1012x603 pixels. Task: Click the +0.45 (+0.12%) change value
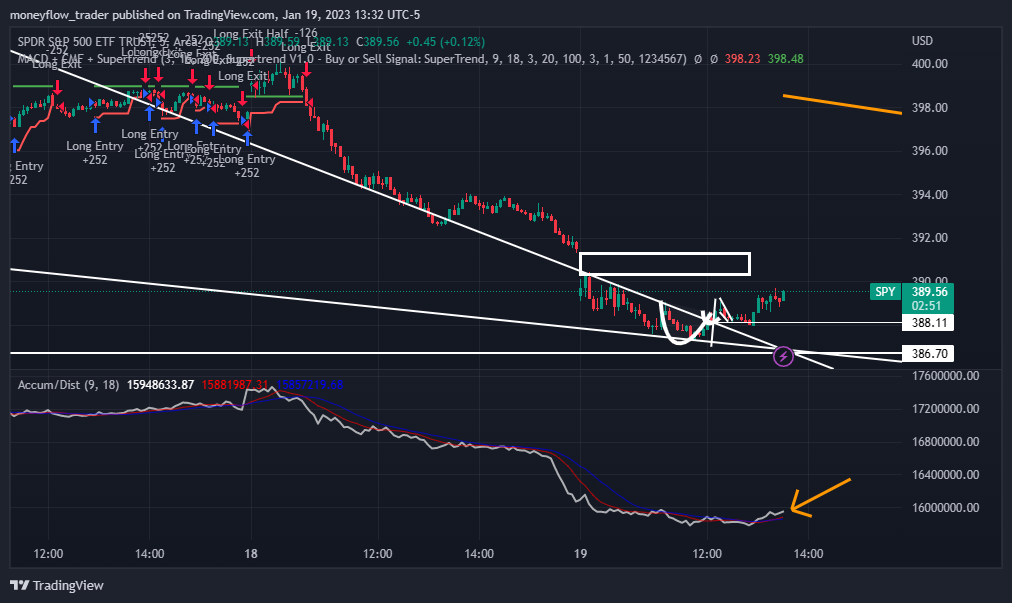pos(445,42)
